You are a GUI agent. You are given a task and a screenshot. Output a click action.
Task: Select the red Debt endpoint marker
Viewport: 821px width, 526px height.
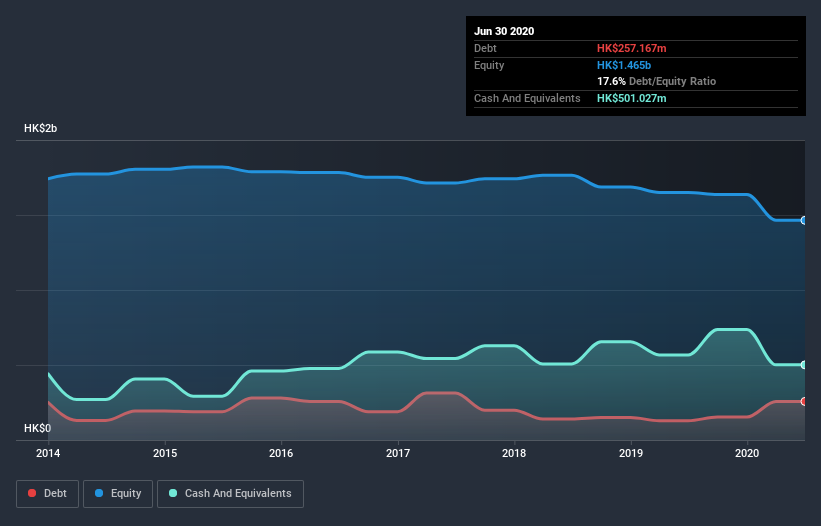click(x=804, y=401)
